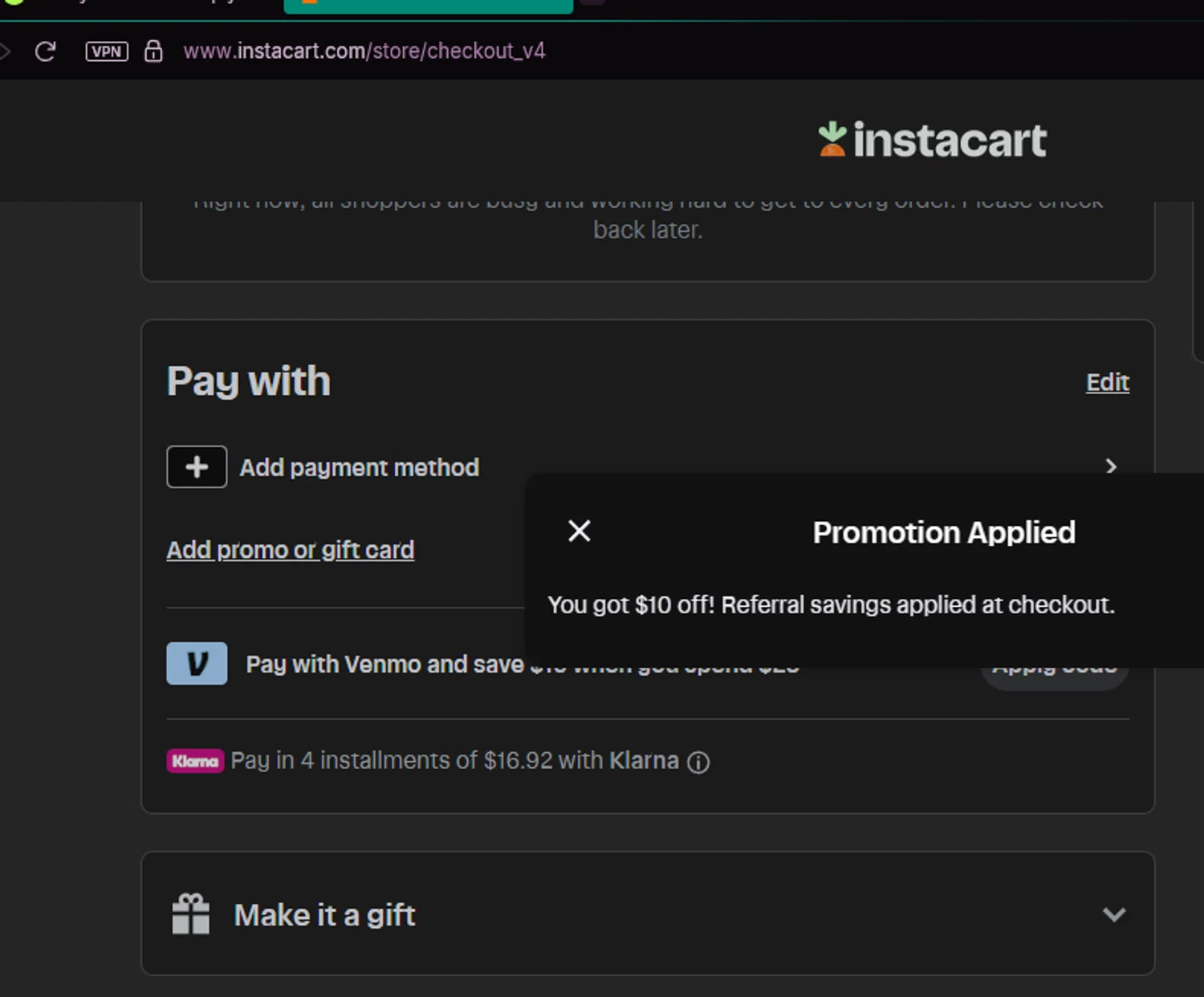Click the You got $10 off message
1204x997 pixels.
pyautogui.click(x=831, y=604)
